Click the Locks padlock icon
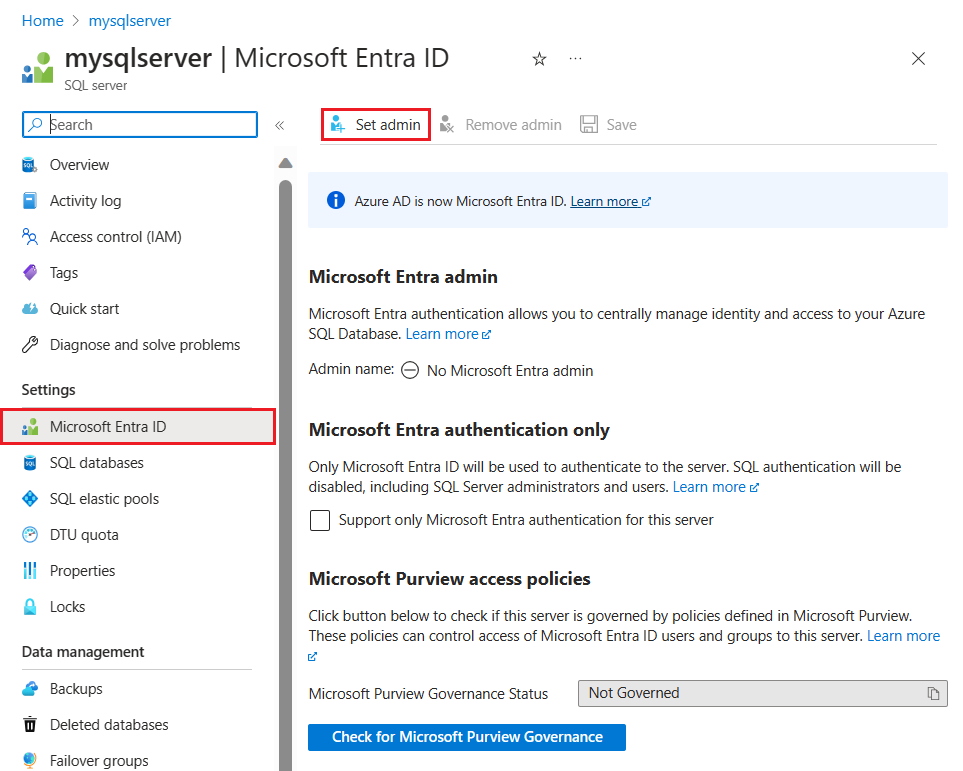 point(30,607)
